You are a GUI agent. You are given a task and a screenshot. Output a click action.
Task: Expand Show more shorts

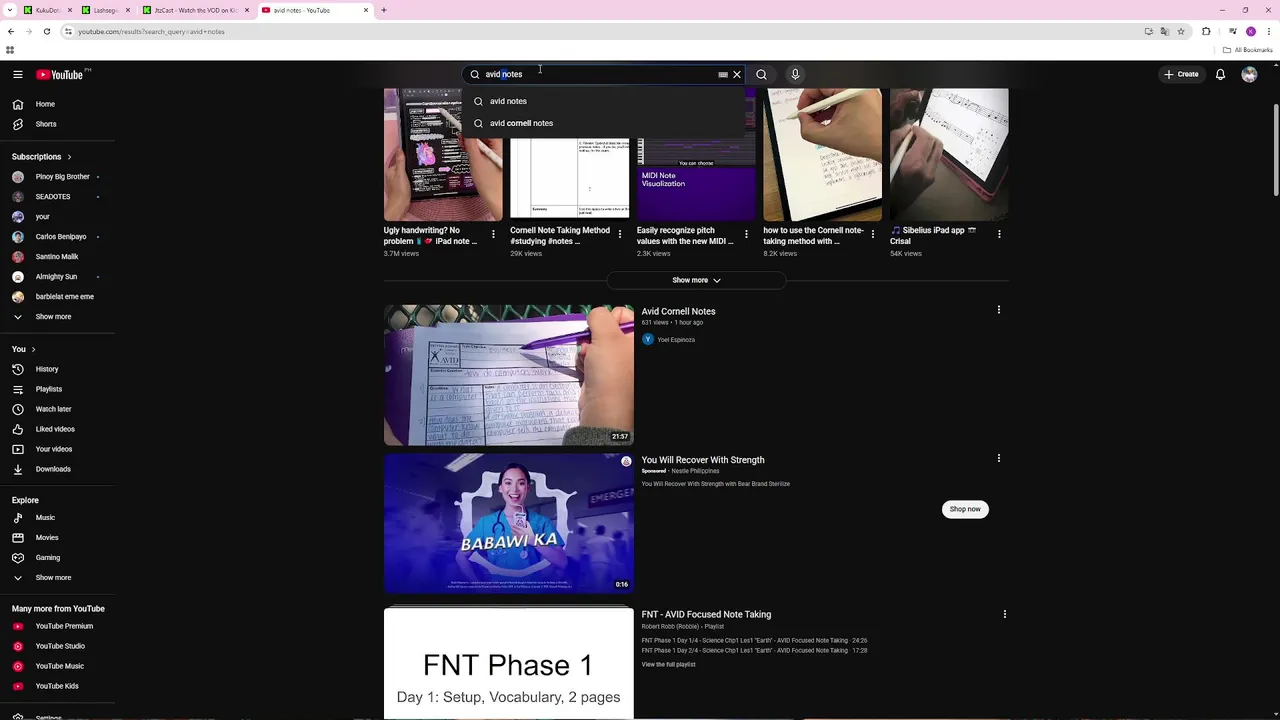click(696, 280)
